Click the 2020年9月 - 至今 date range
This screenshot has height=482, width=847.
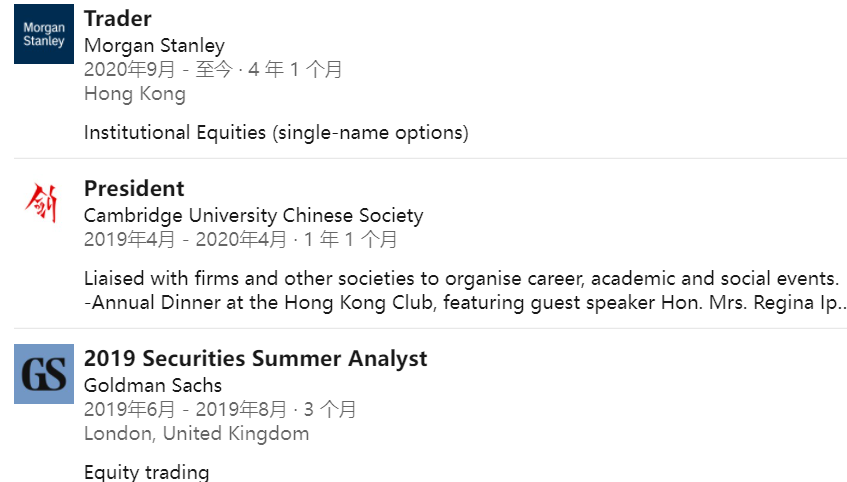(158, 69)
